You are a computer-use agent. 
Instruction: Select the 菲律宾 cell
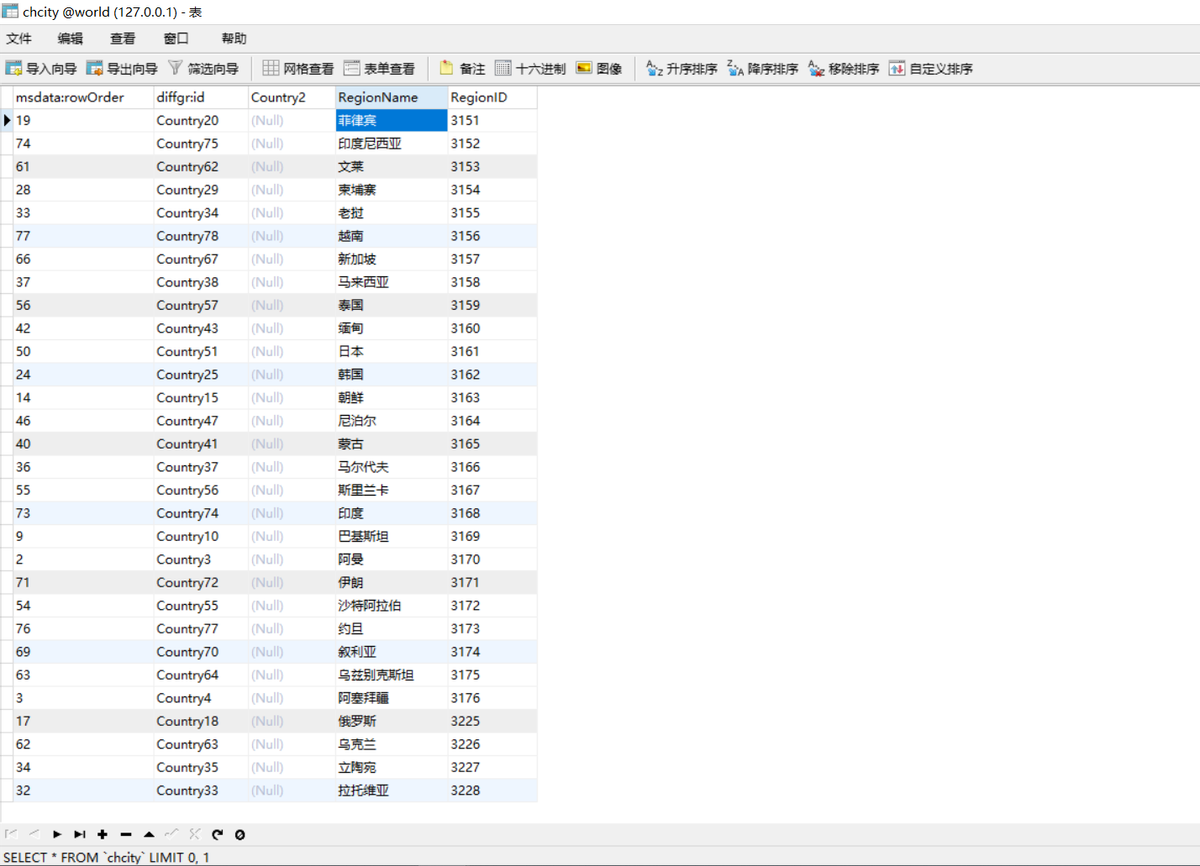click(x=392, y=120)
